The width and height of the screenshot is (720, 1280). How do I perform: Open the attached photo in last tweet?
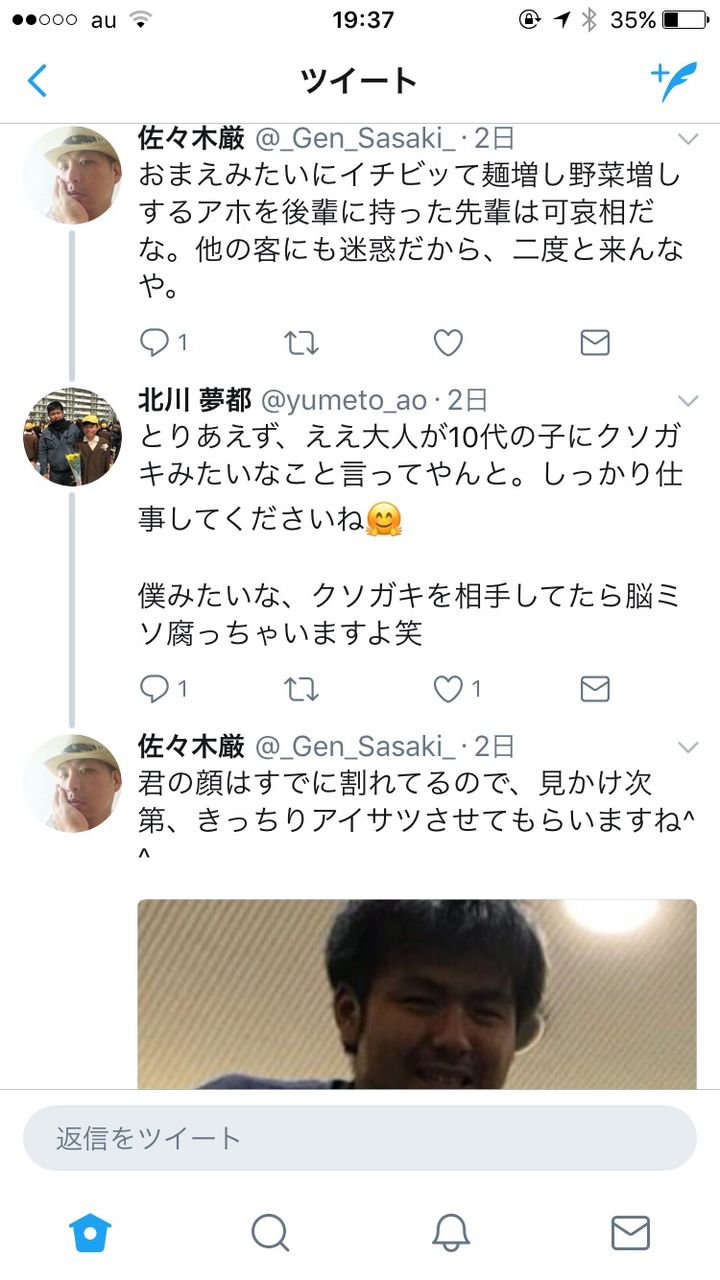(x=417, y=994)
